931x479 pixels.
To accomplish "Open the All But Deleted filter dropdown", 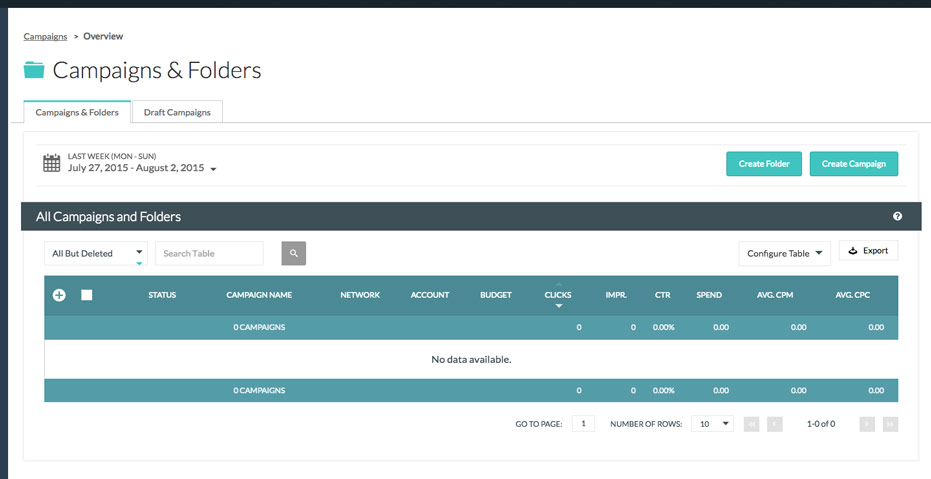I will [x=96, y=254].
